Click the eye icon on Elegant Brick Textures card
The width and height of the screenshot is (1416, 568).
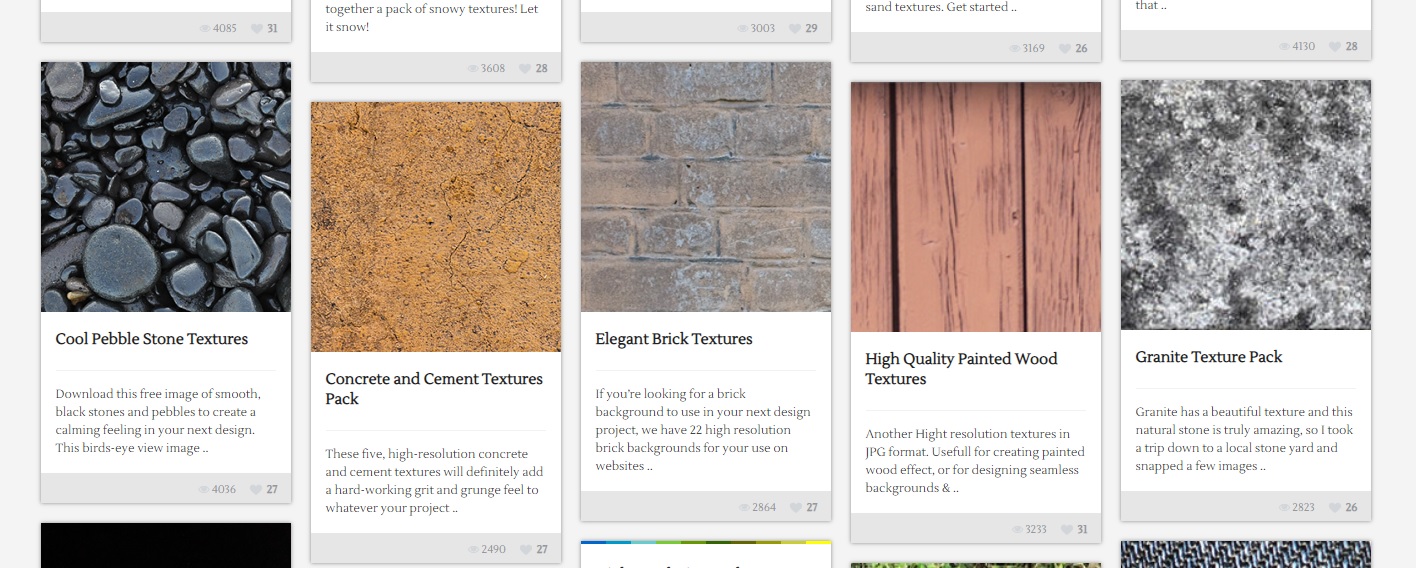click(x=744, y=508)
